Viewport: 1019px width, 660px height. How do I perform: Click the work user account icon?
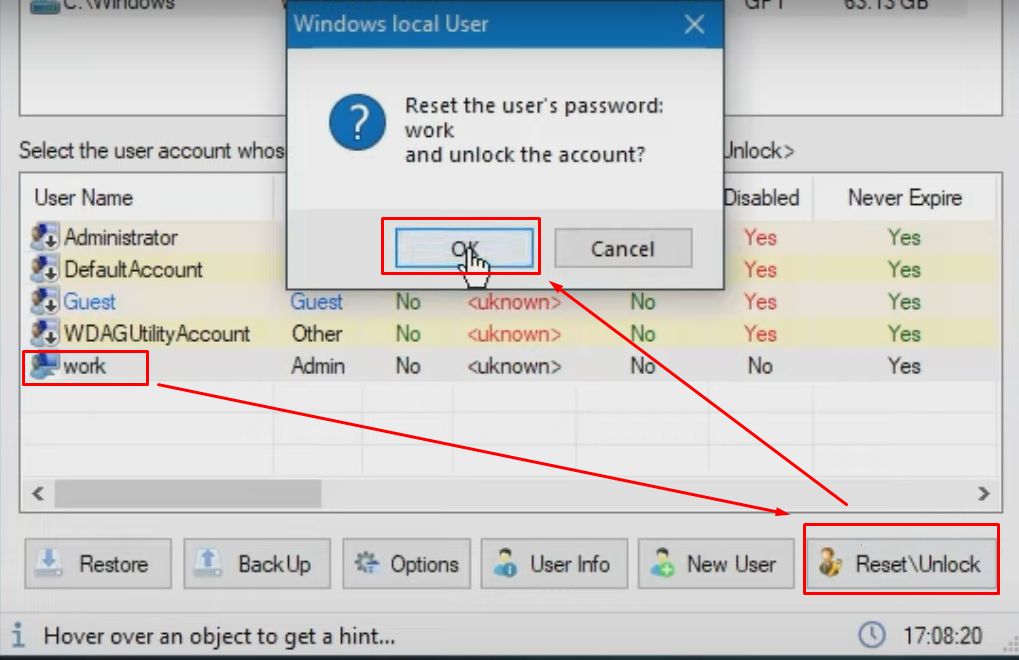pos(42,366)
